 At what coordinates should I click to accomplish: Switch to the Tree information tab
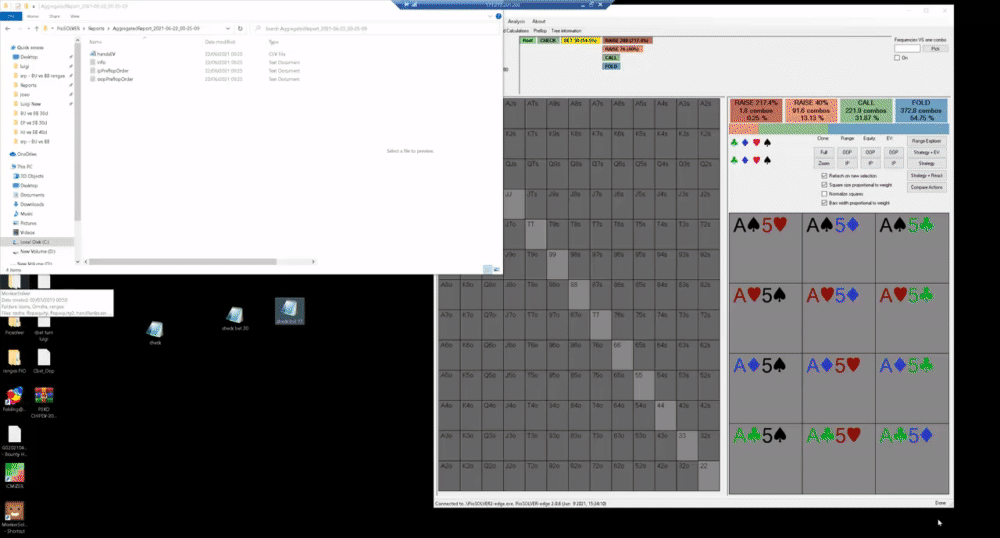(566, 31)
